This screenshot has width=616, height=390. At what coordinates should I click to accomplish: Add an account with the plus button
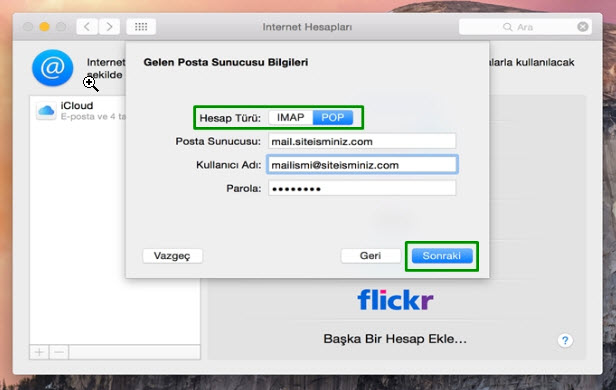click(x=39, y=352)
